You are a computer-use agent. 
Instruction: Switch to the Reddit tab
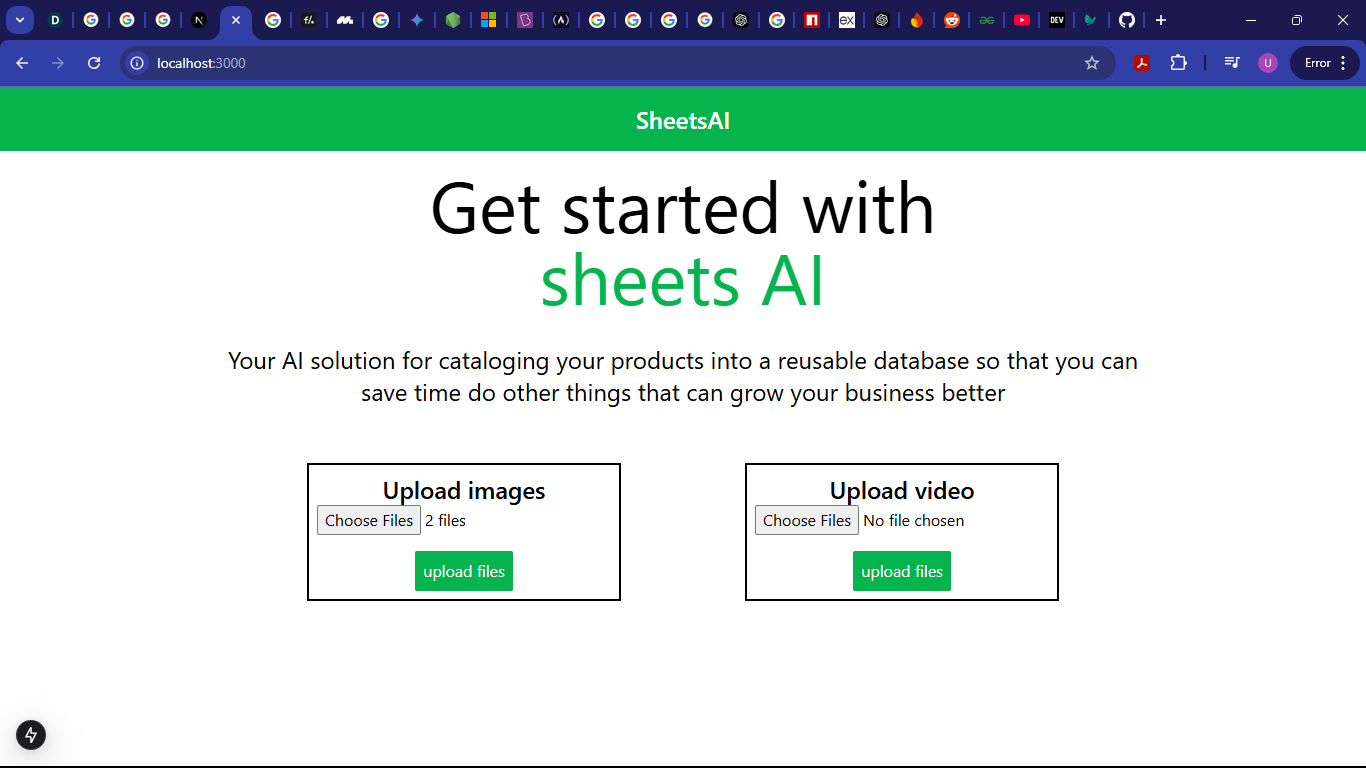pos(952,20)
